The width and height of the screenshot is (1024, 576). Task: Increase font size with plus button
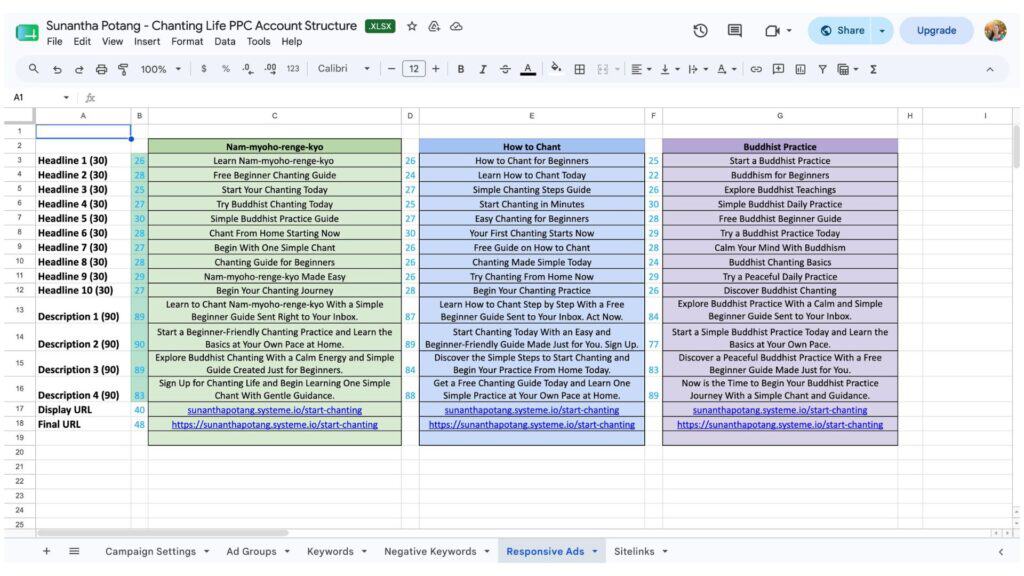pos(436,69)
